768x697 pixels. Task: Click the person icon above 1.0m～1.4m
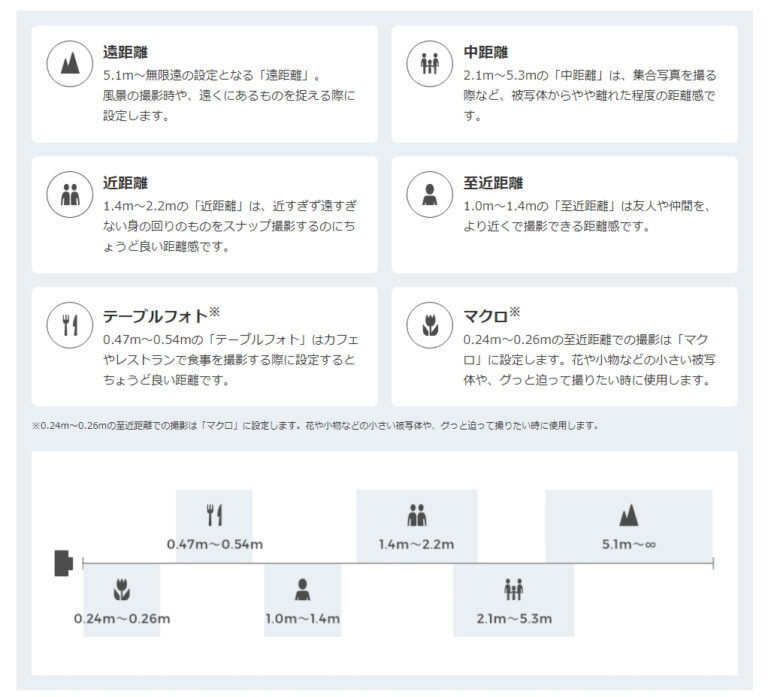(302, 589)
